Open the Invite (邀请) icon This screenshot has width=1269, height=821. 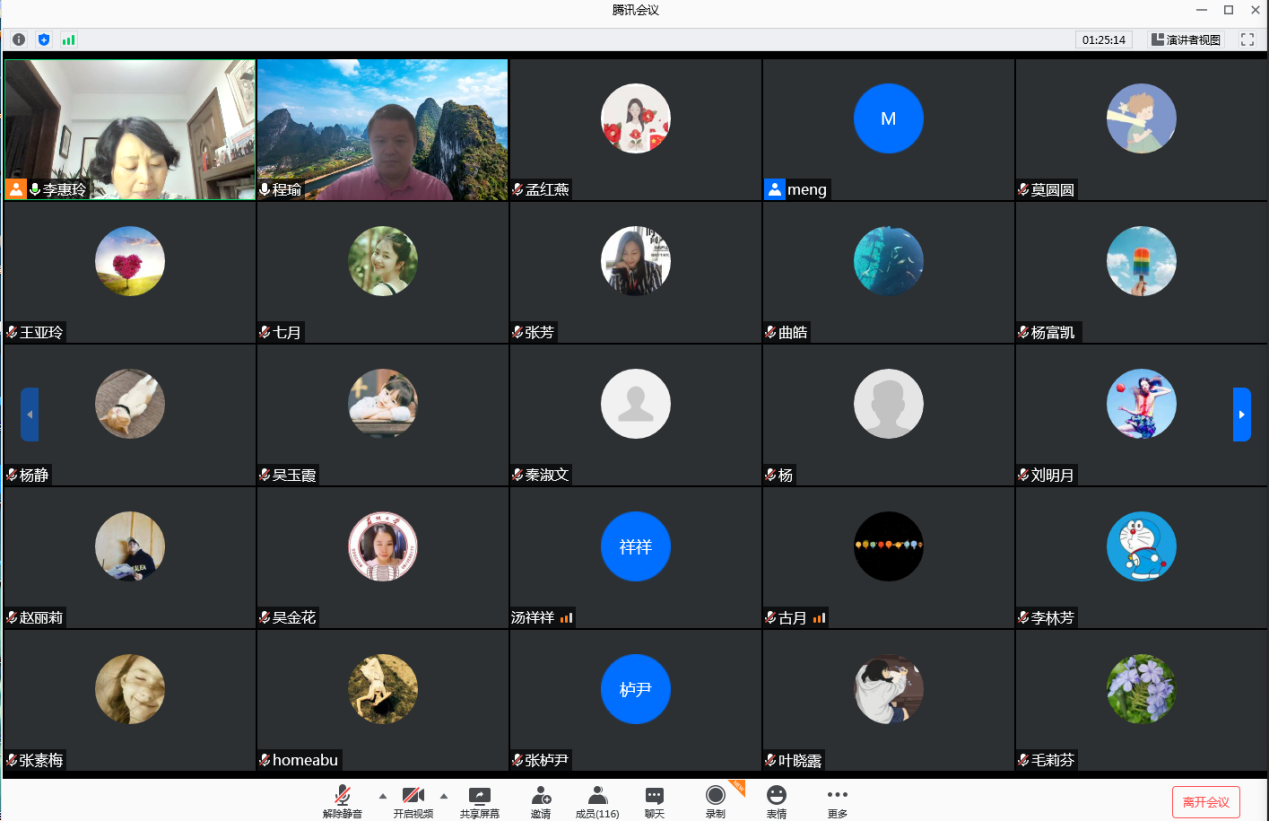pos(541,801)
